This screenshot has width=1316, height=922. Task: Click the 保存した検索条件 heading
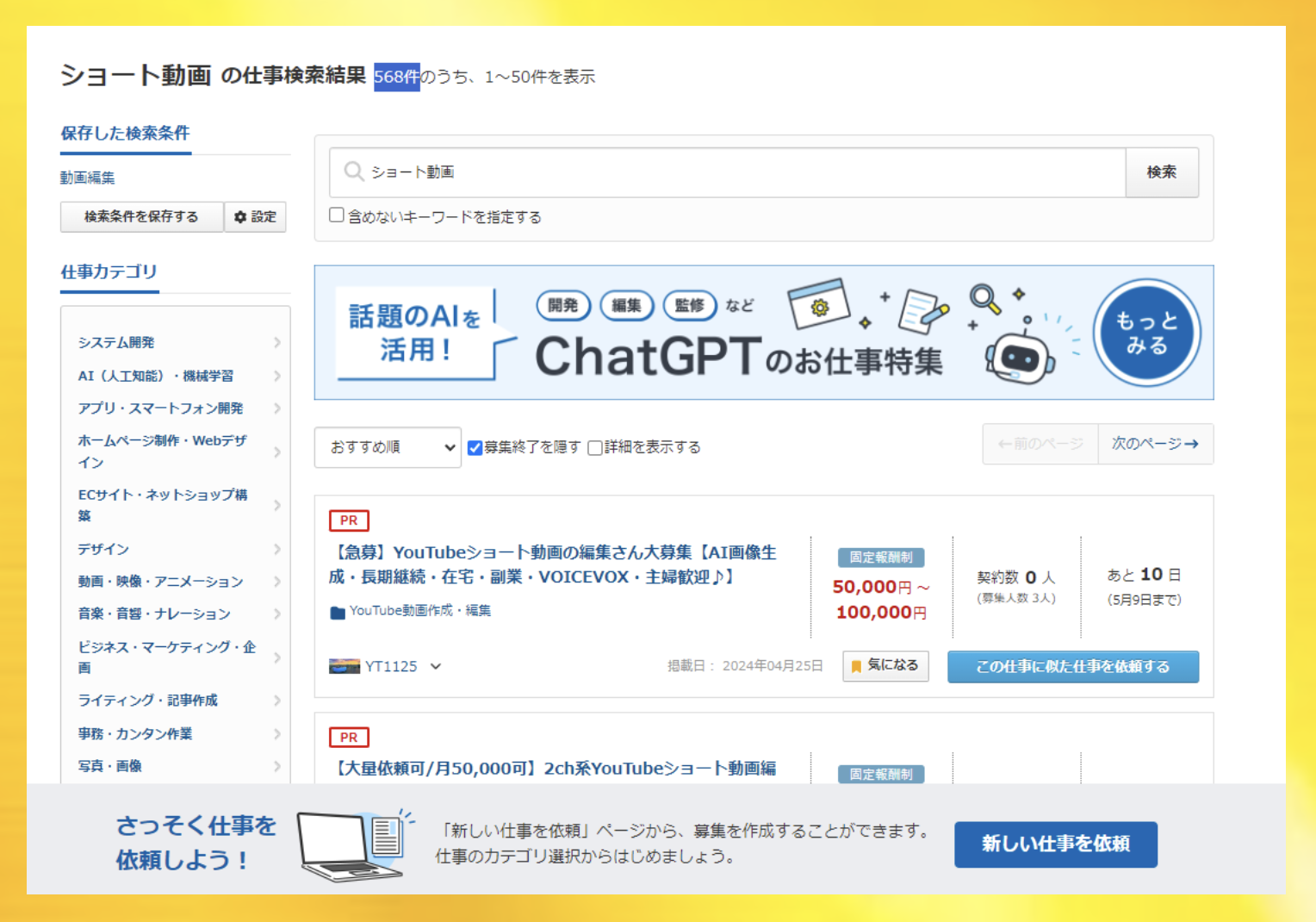(x=126, y=134)
